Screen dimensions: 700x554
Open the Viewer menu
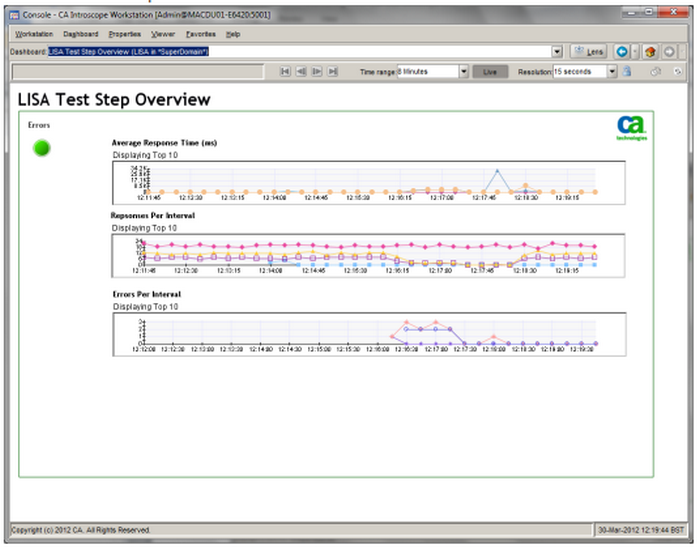coord(163,34)
